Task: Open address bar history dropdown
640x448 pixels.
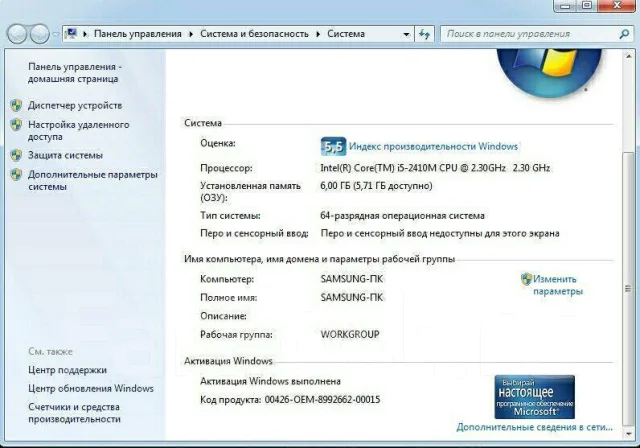Action: pyautogui.click(x=406, y=34)
